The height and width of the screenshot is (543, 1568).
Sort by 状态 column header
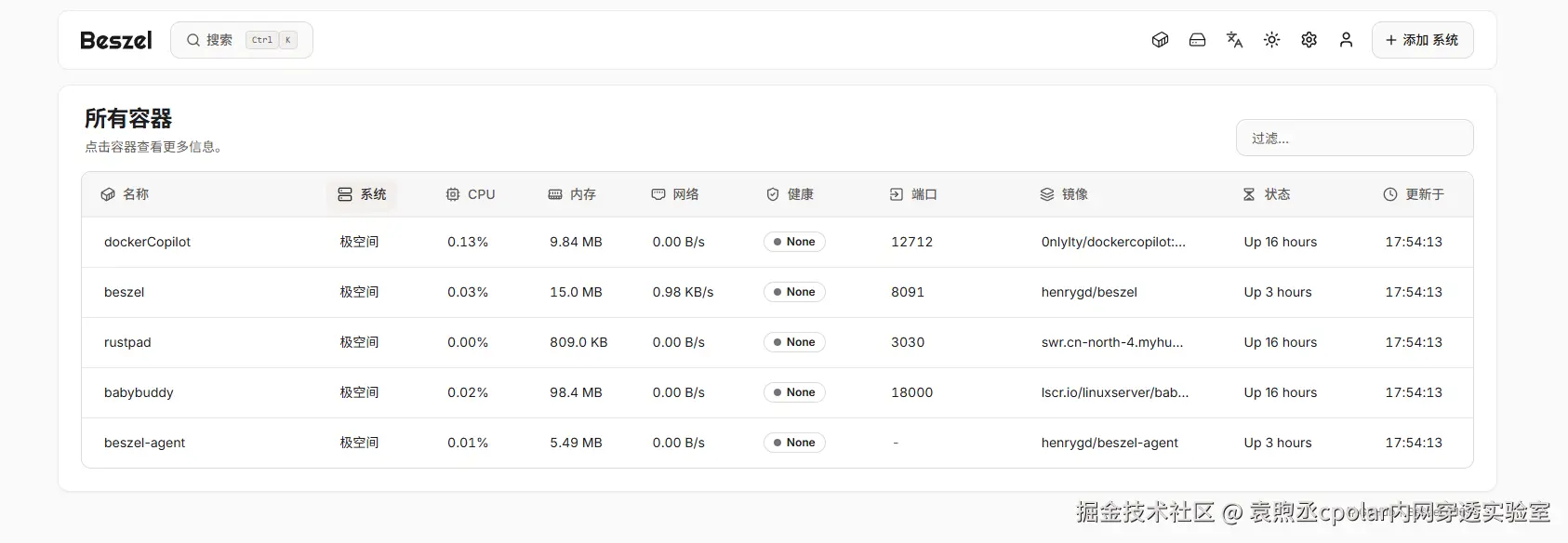coord(1267,194)
